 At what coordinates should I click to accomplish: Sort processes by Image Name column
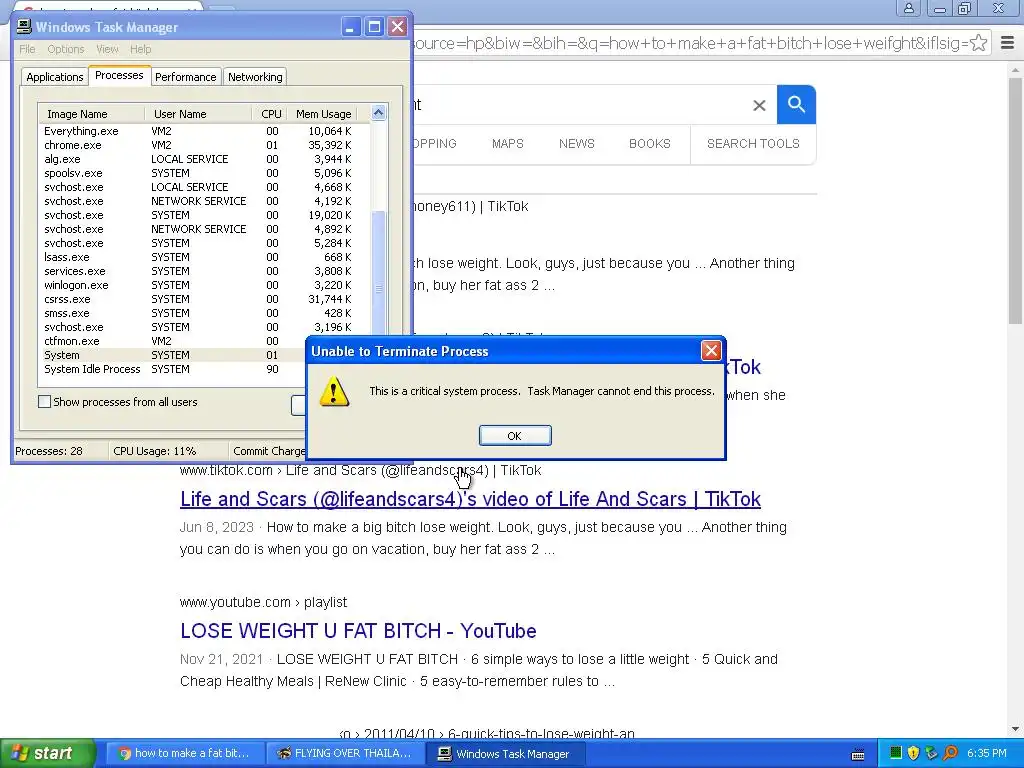91,114
